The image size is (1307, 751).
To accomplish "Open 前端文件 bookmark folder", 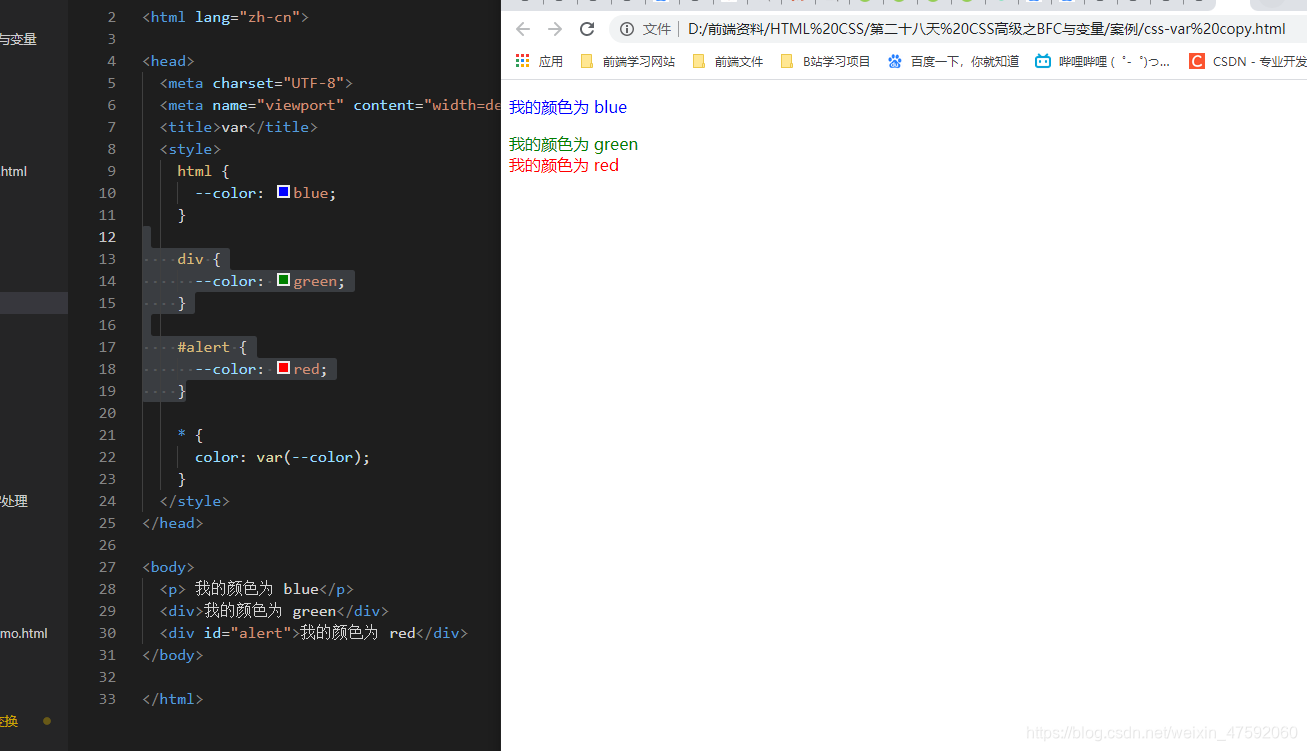I will pos(727,61).
